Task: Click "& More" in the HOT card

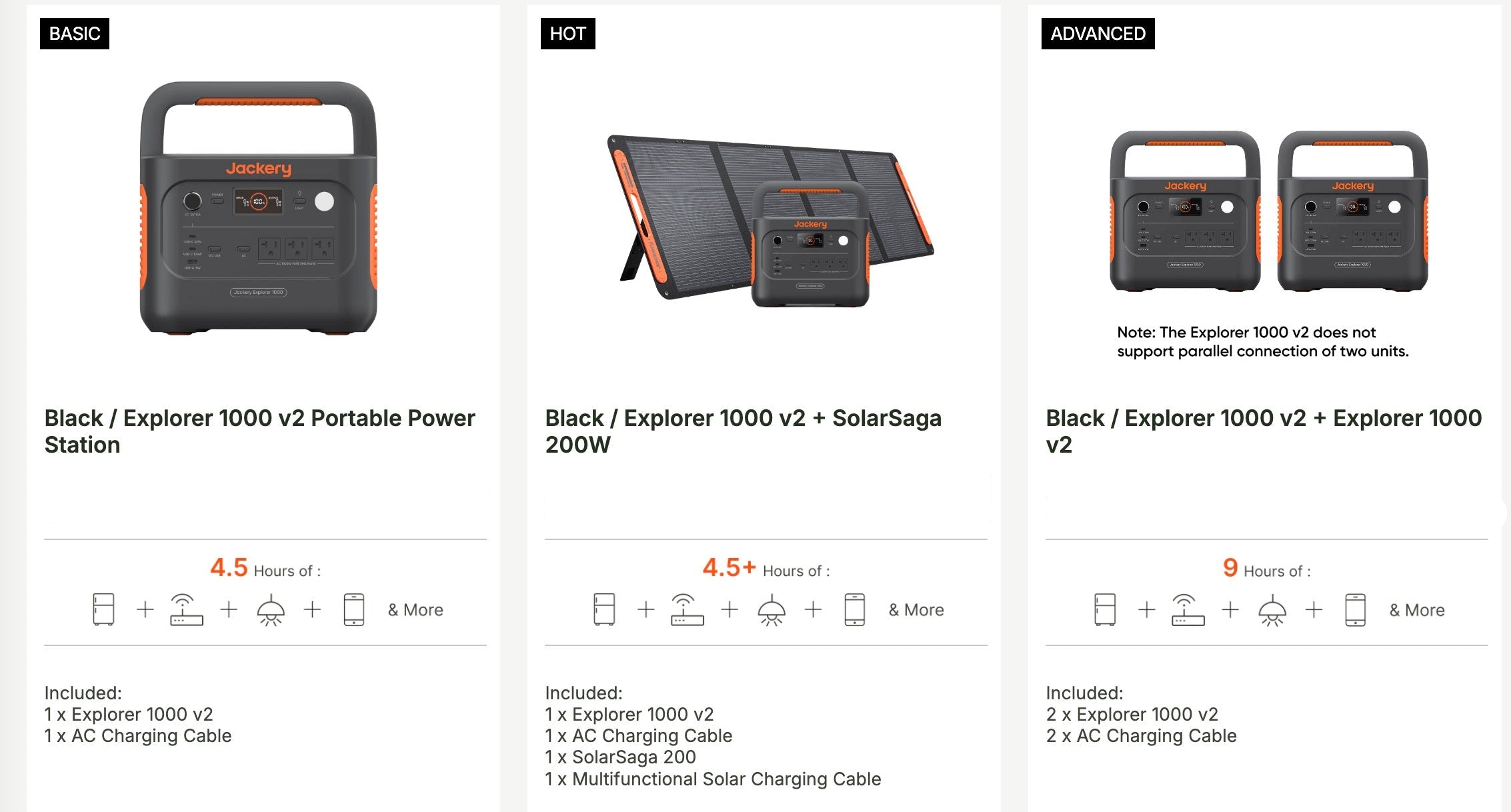Action: click(916, 610)
